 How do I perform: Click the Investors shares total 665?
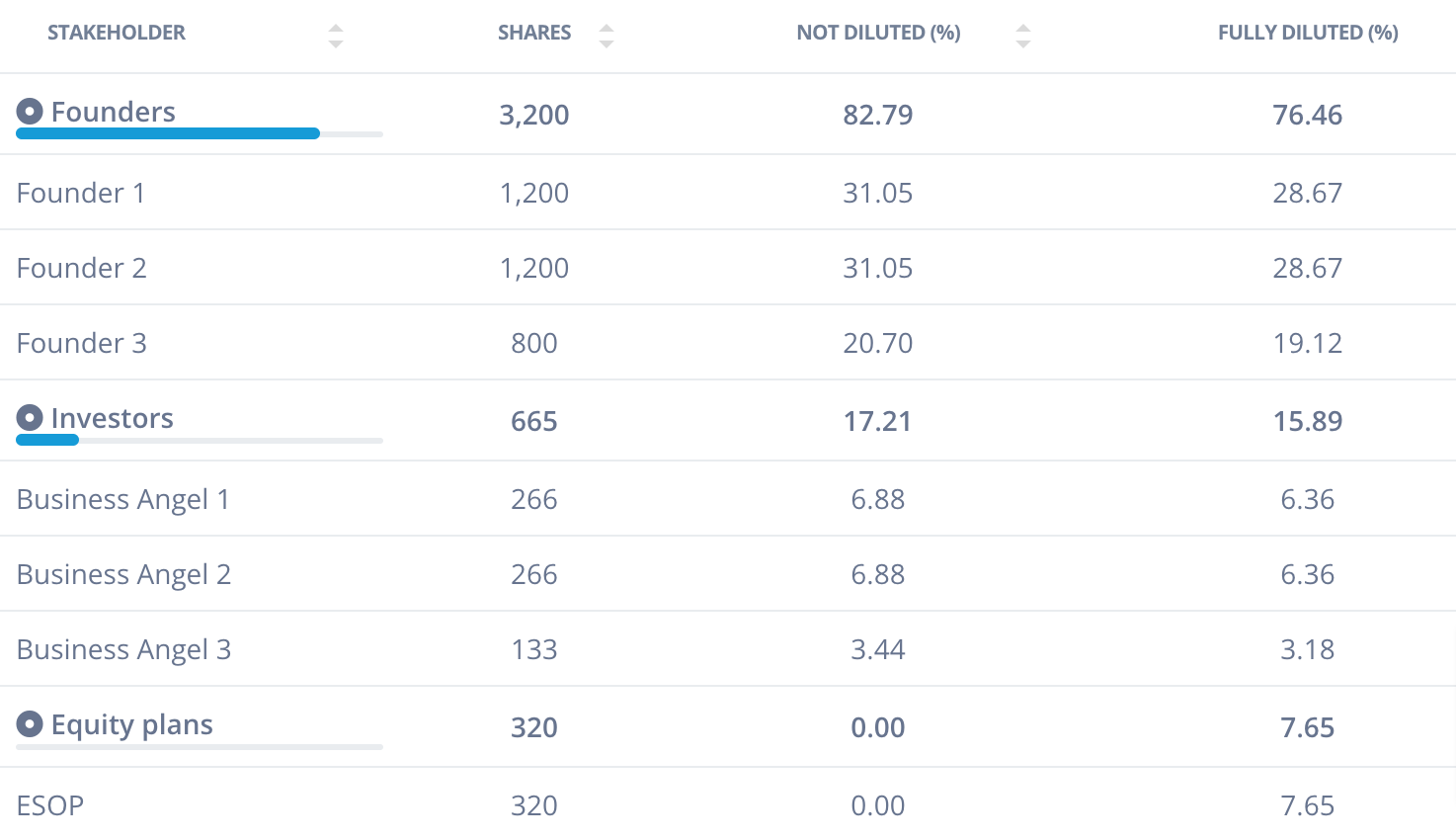pyautogui.click(x=534, y=421)
